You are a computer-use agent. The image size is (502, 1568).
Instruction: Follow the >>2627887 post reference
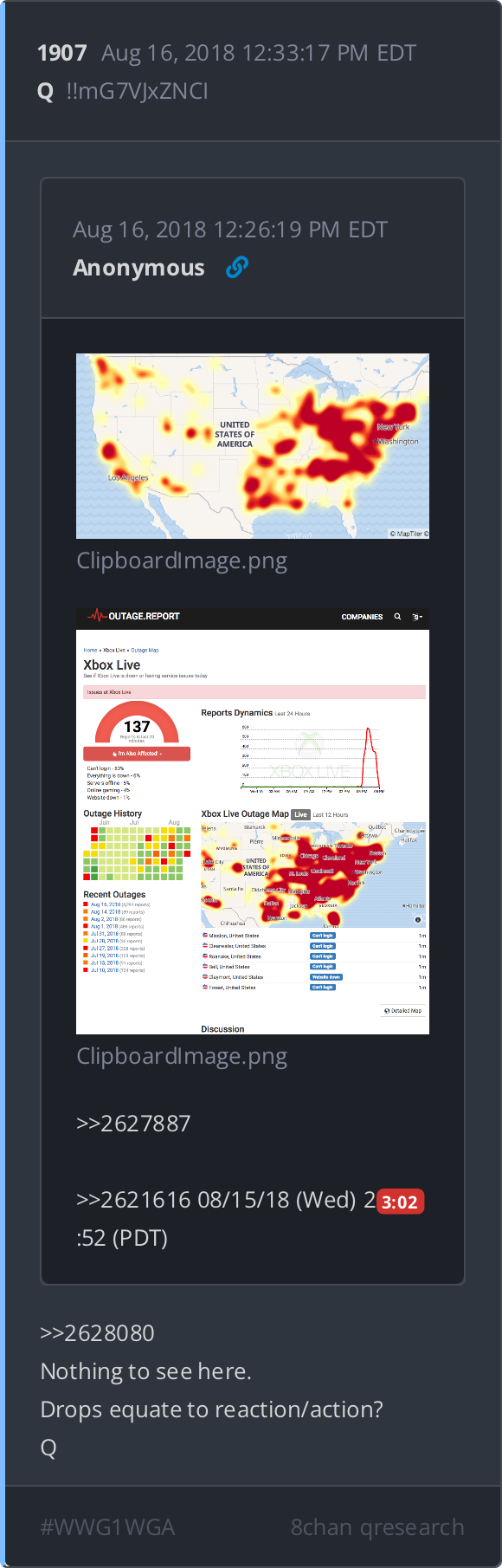(133, 1124)
